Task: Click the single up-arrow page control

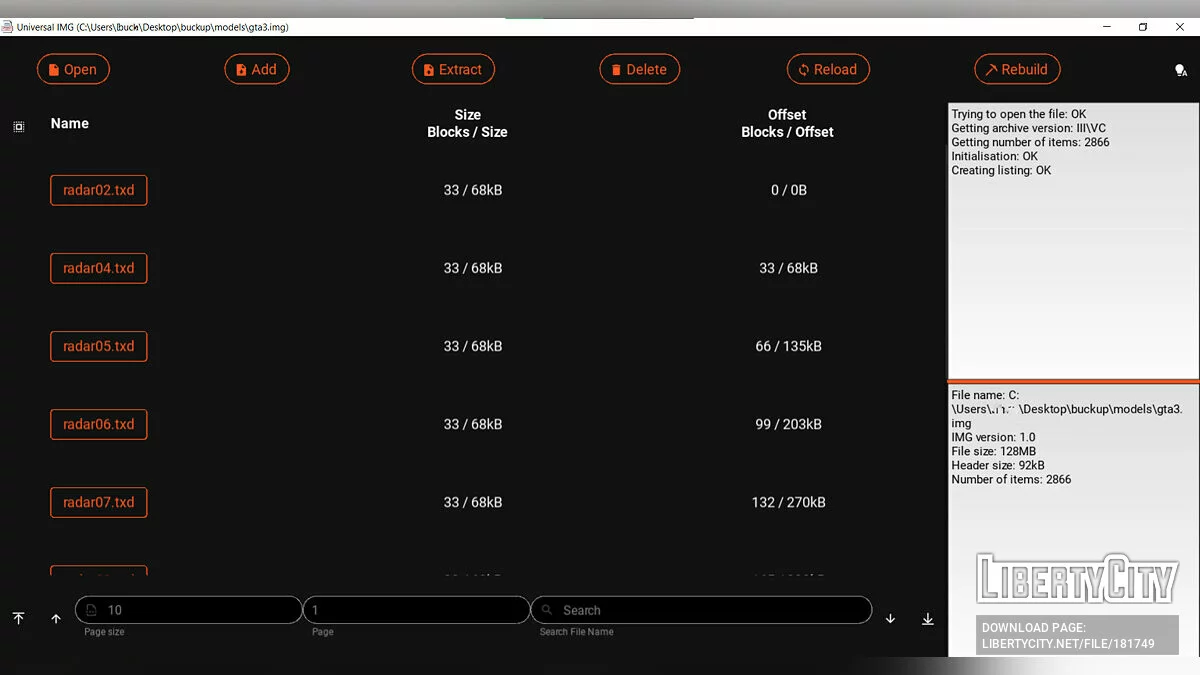Action: [56, 619]
